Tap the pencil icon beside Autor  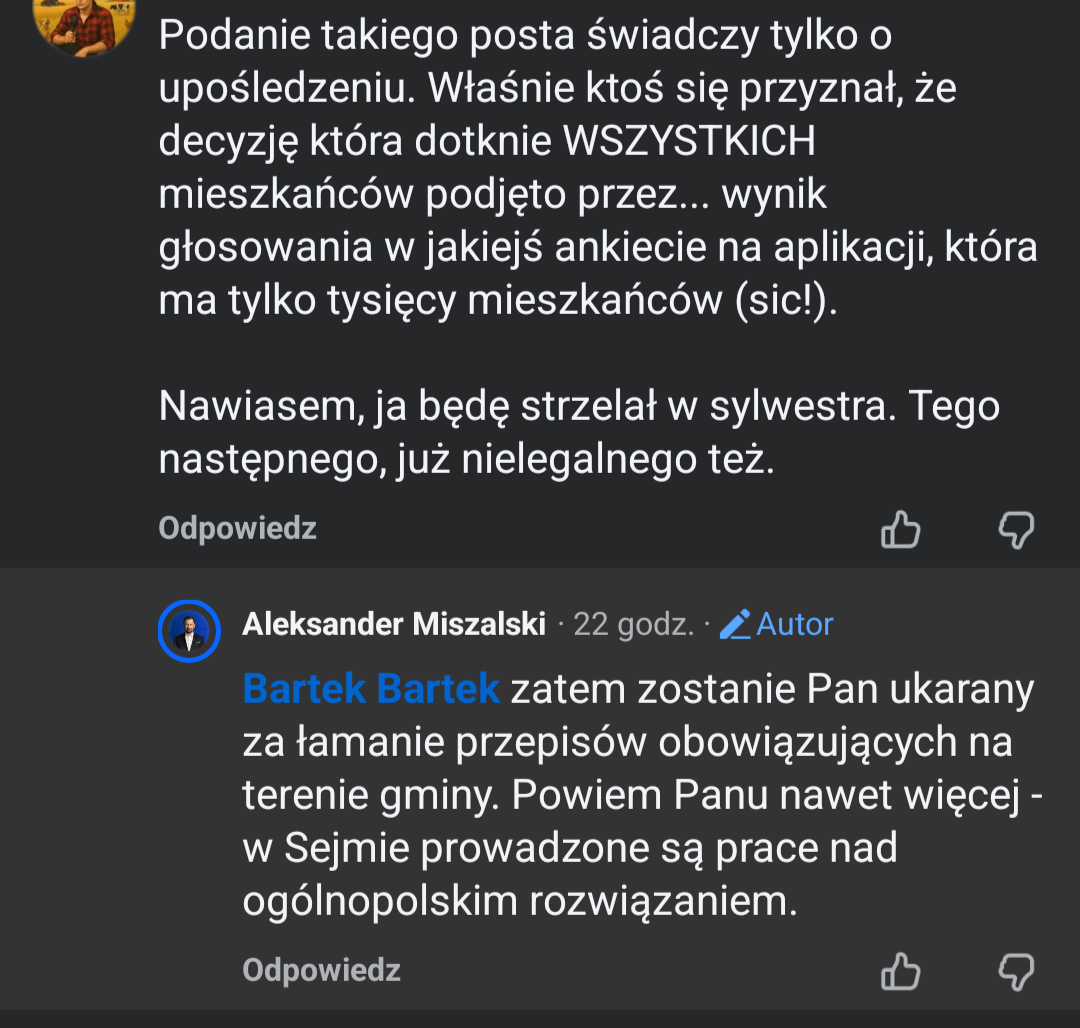pyautogui.click(x=735, y=625)
